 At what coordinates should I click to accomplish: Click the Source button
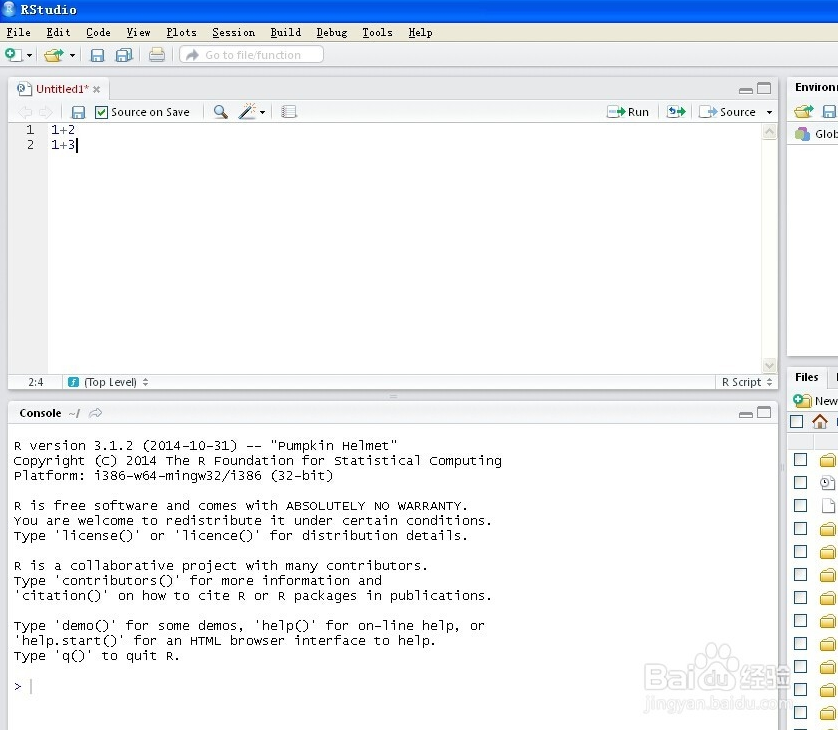pos(727,112)
